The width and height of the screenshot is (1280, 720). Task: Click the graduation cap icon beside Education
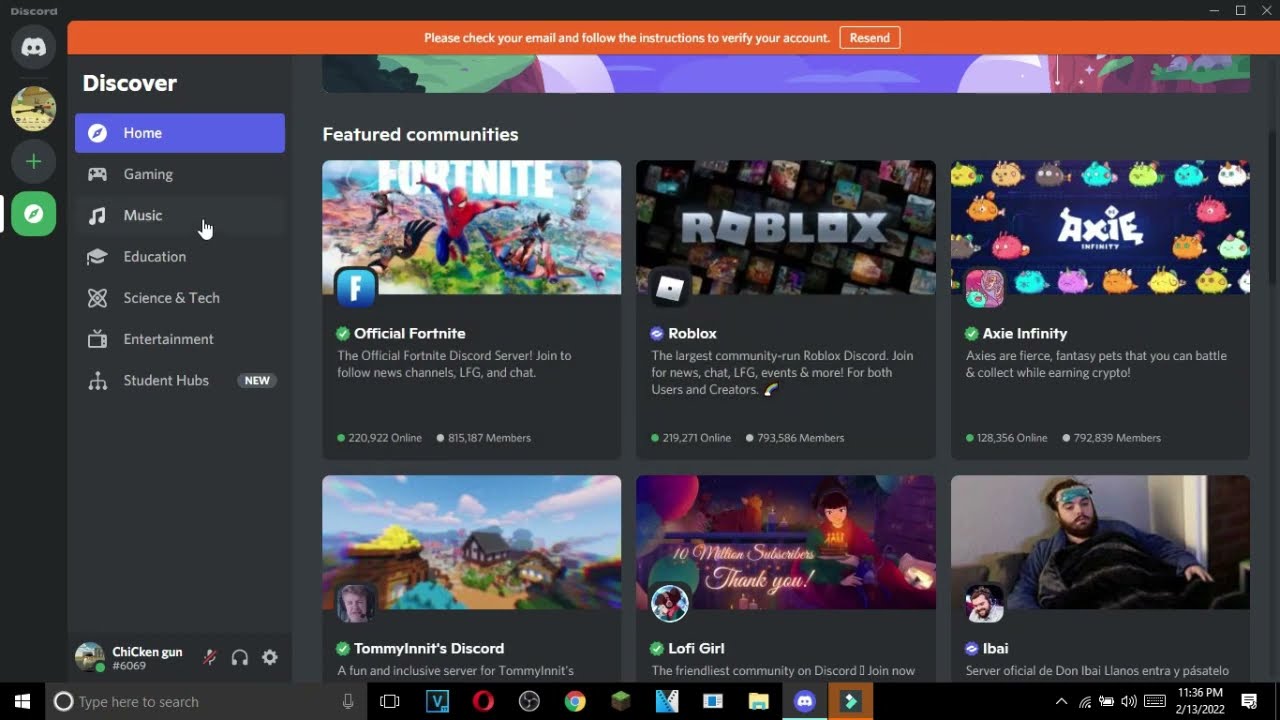click(97, 257)
